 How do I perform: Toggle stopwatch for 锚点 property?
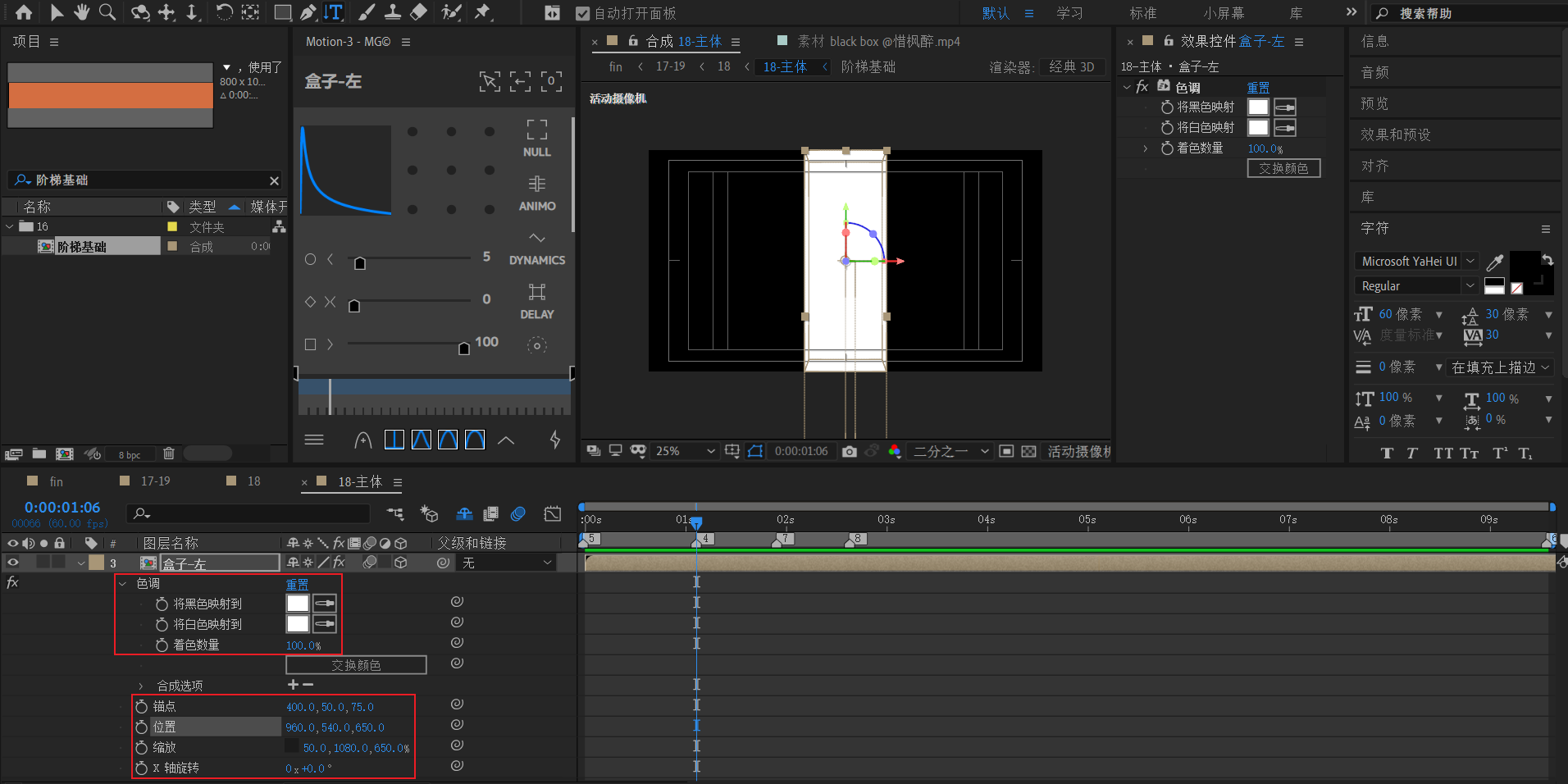(x=142, y=706)
